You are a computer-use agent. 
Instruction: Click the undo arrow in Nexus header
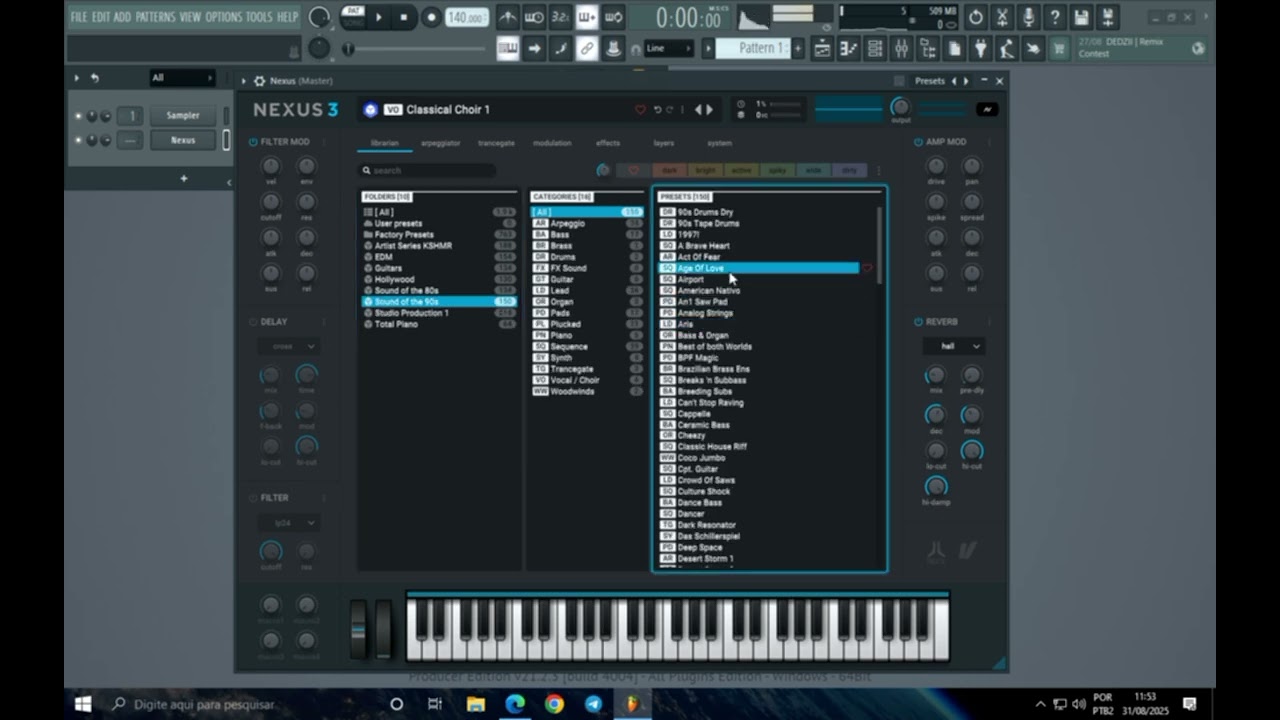[657, 110]
